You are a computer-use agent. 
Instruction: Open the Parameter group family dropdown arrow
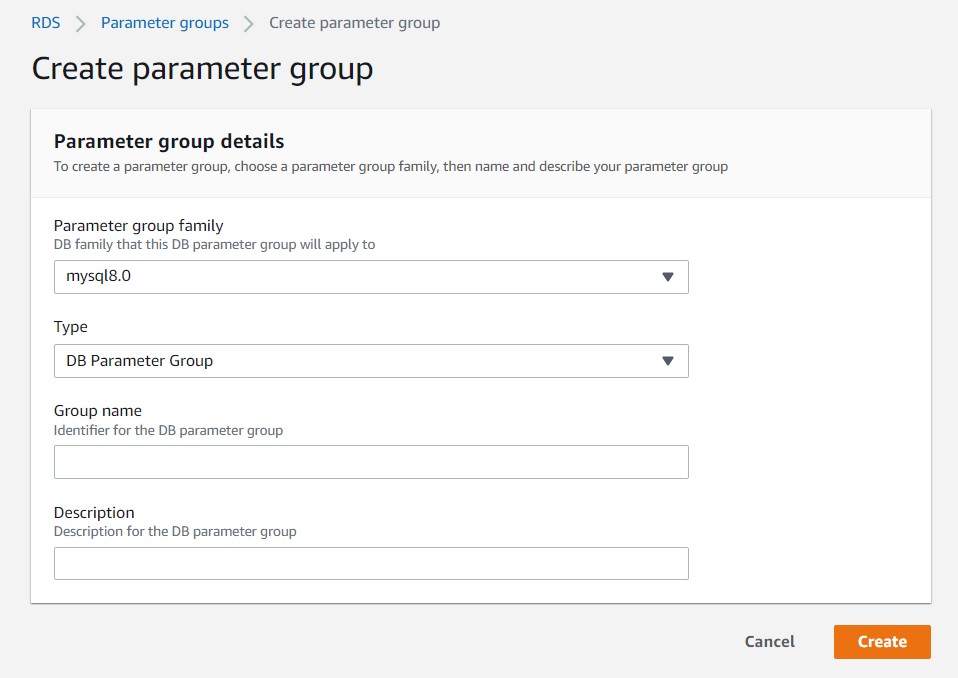tap(669, 277)
